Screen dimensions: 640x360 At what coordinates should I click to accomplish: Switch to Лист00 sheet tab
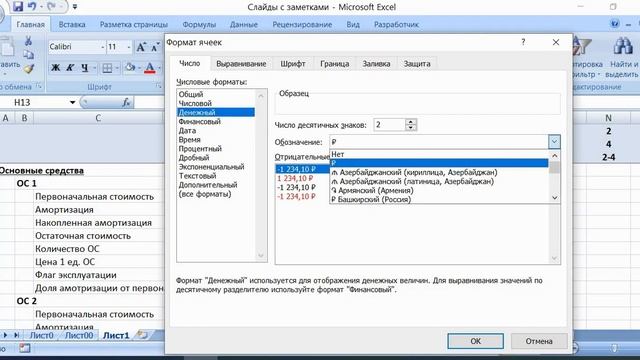[79, 335]
